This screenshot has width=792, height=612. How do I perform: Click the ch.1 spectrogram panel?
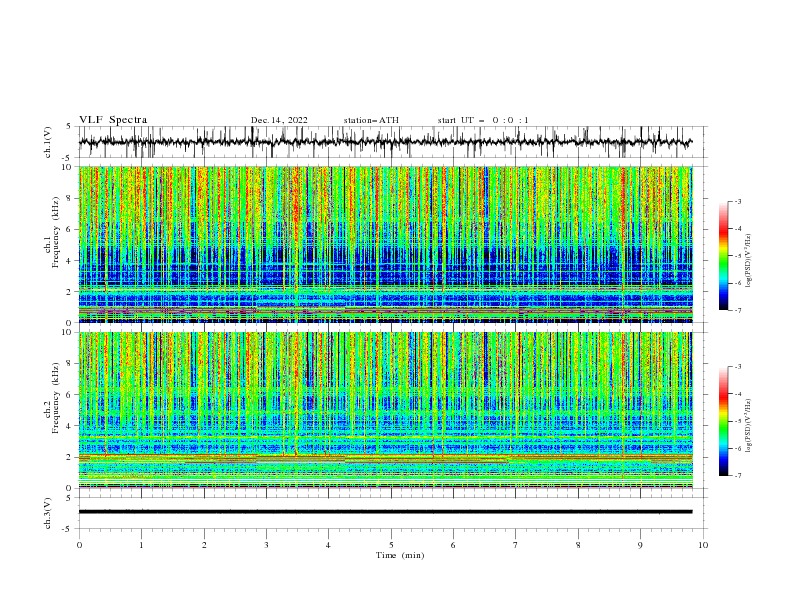pos(385,244)
